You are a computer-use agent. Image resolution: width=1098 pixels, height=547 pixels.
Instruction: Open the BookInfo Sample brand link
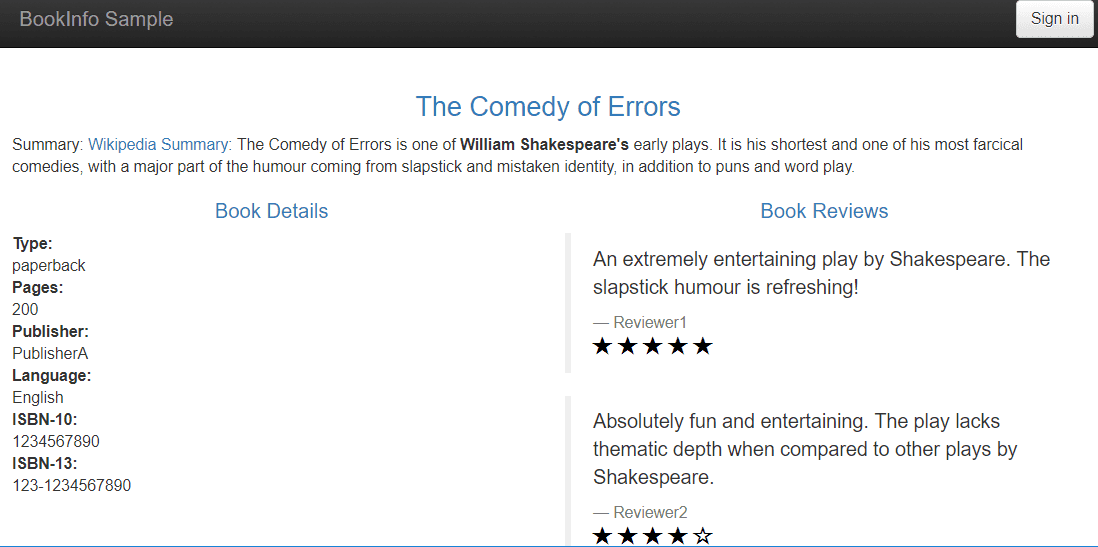[x=96, y=19]
